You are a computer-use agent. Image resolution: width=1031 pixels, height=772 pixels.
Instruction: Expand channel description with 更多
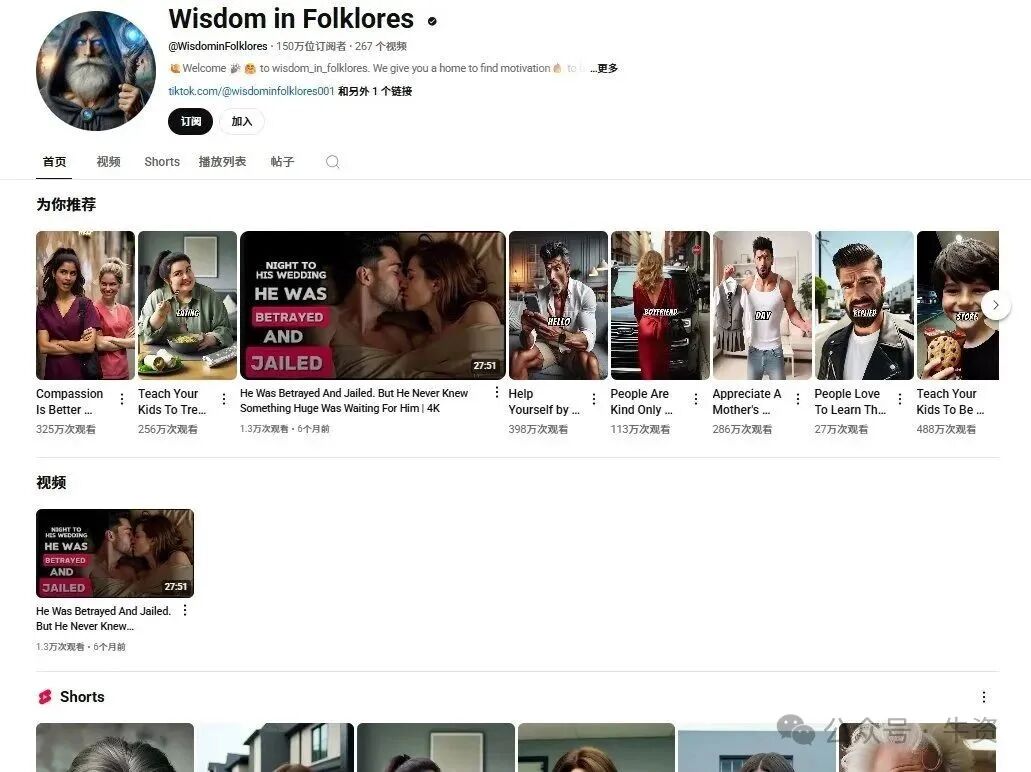coord(604,68)
